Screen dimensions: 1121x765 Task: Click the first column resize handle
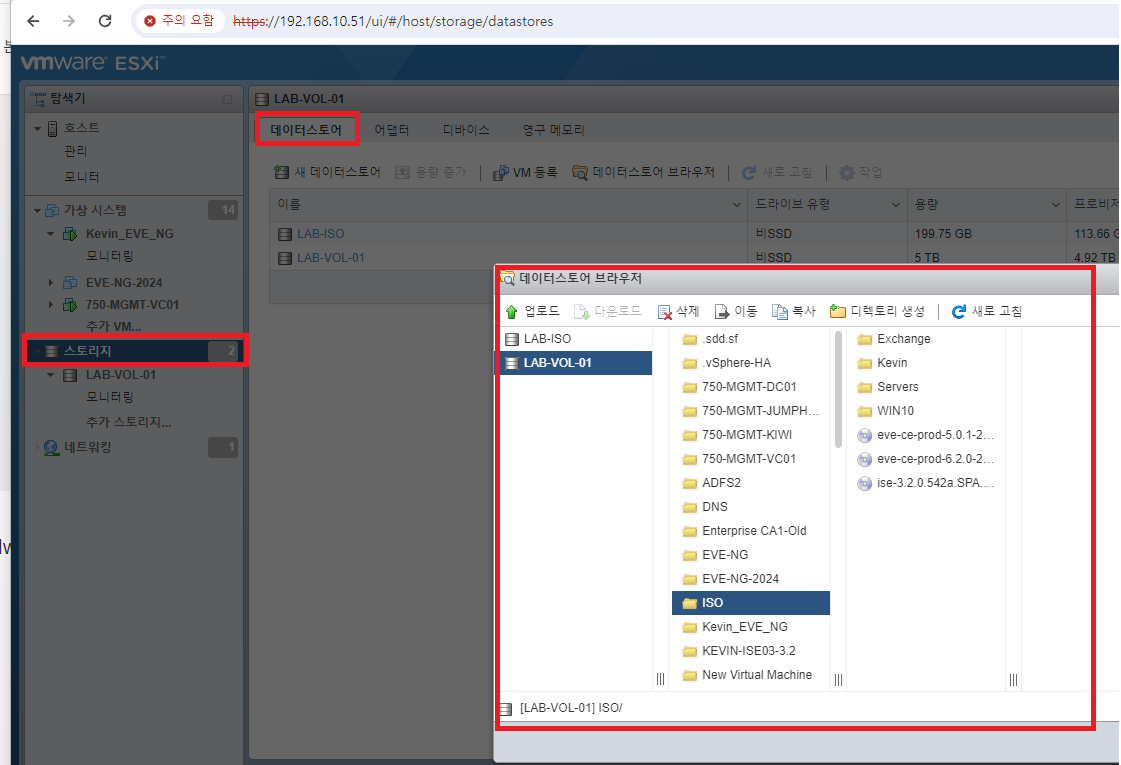pyautogui.click(x=660, y=679)
